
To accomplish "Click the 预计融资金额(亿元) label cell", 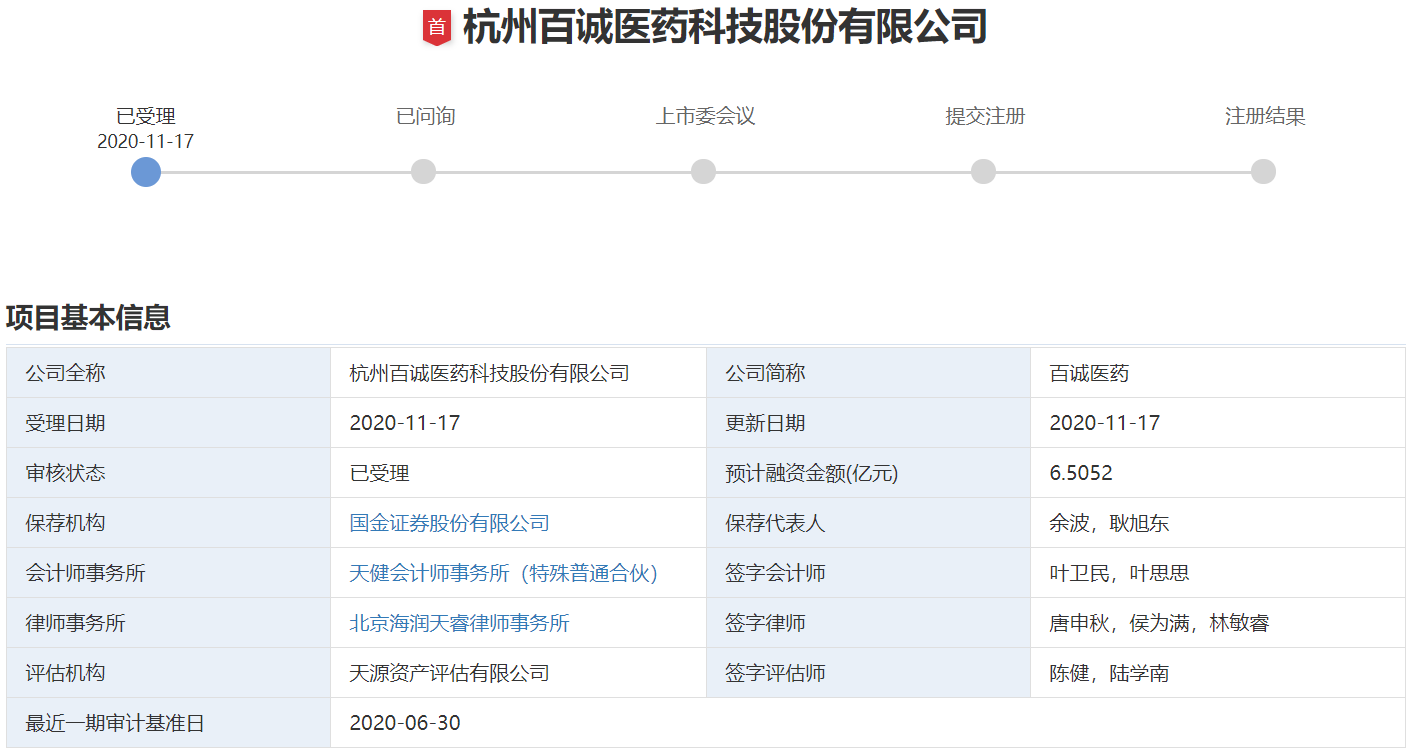I will (869, 473).
